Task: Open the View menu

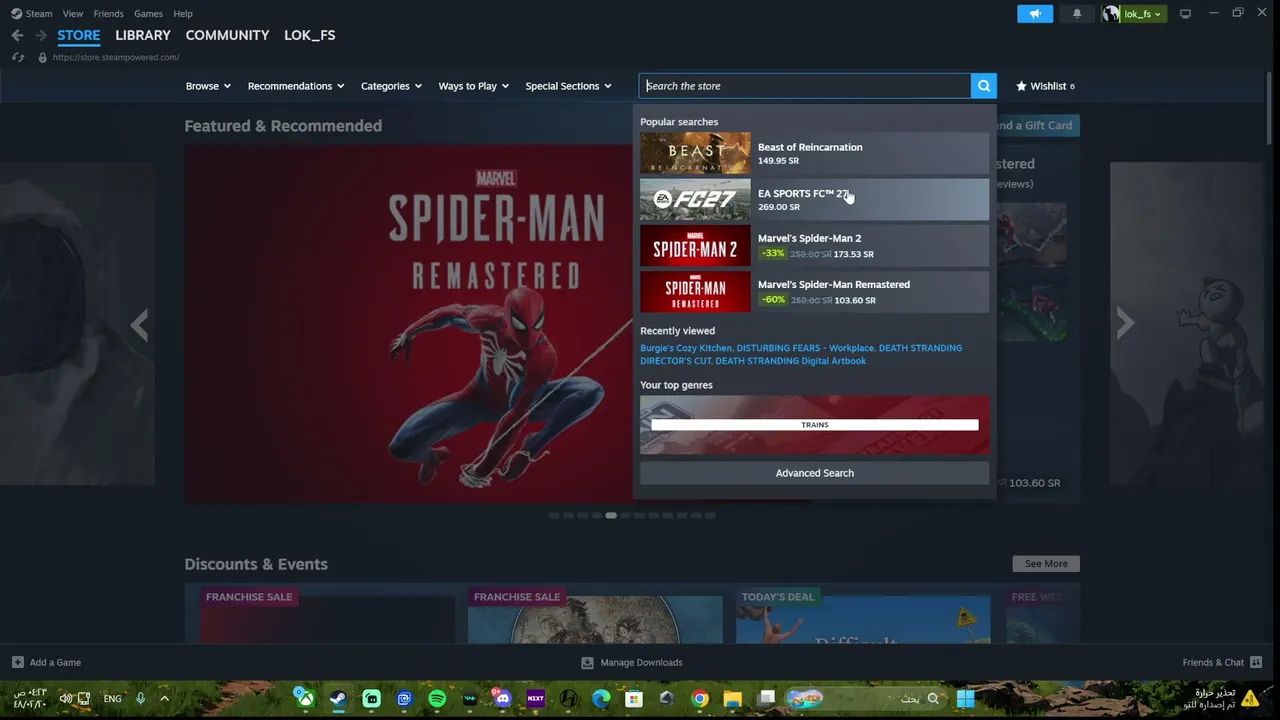Action: [73, 14]
